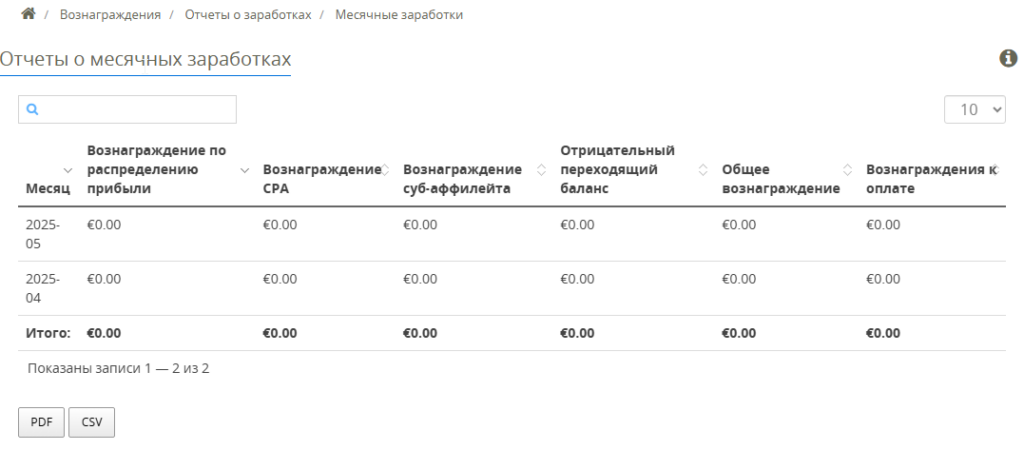Sort by Вознаграждение по распределению прибыли arrow
Image resolution: width=1024 pixels, height=450 pixels.
tap(245, 170)
